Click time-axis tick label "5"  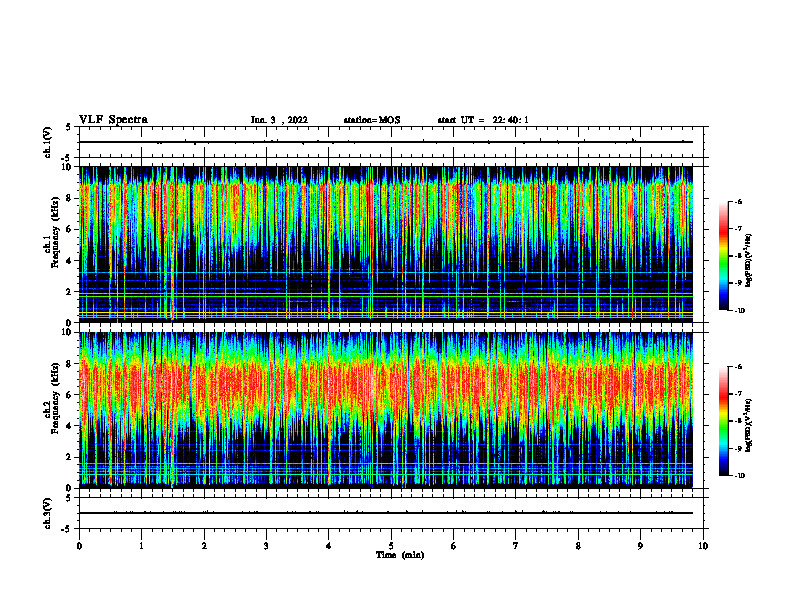(391, 546)
